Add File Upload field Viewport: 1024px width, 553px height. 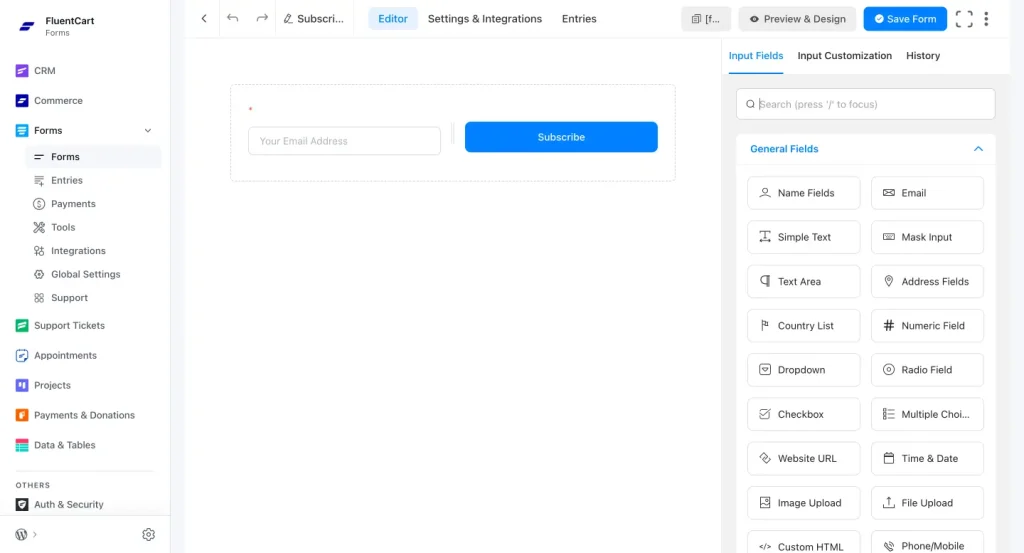927,503
